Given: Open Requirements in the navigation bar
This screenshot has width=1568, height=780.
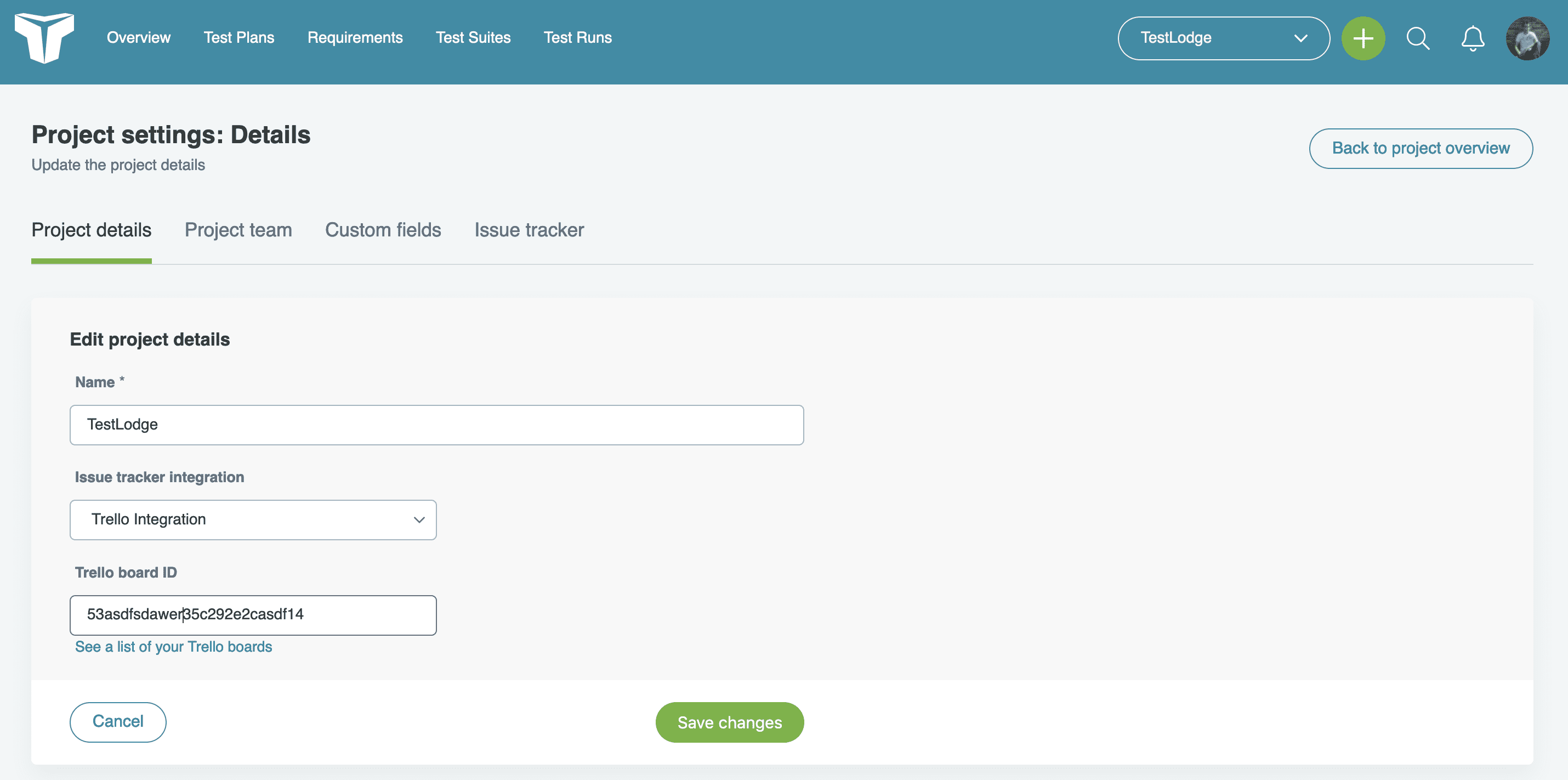Looking at the screenshot, I should tap(355, 38).
